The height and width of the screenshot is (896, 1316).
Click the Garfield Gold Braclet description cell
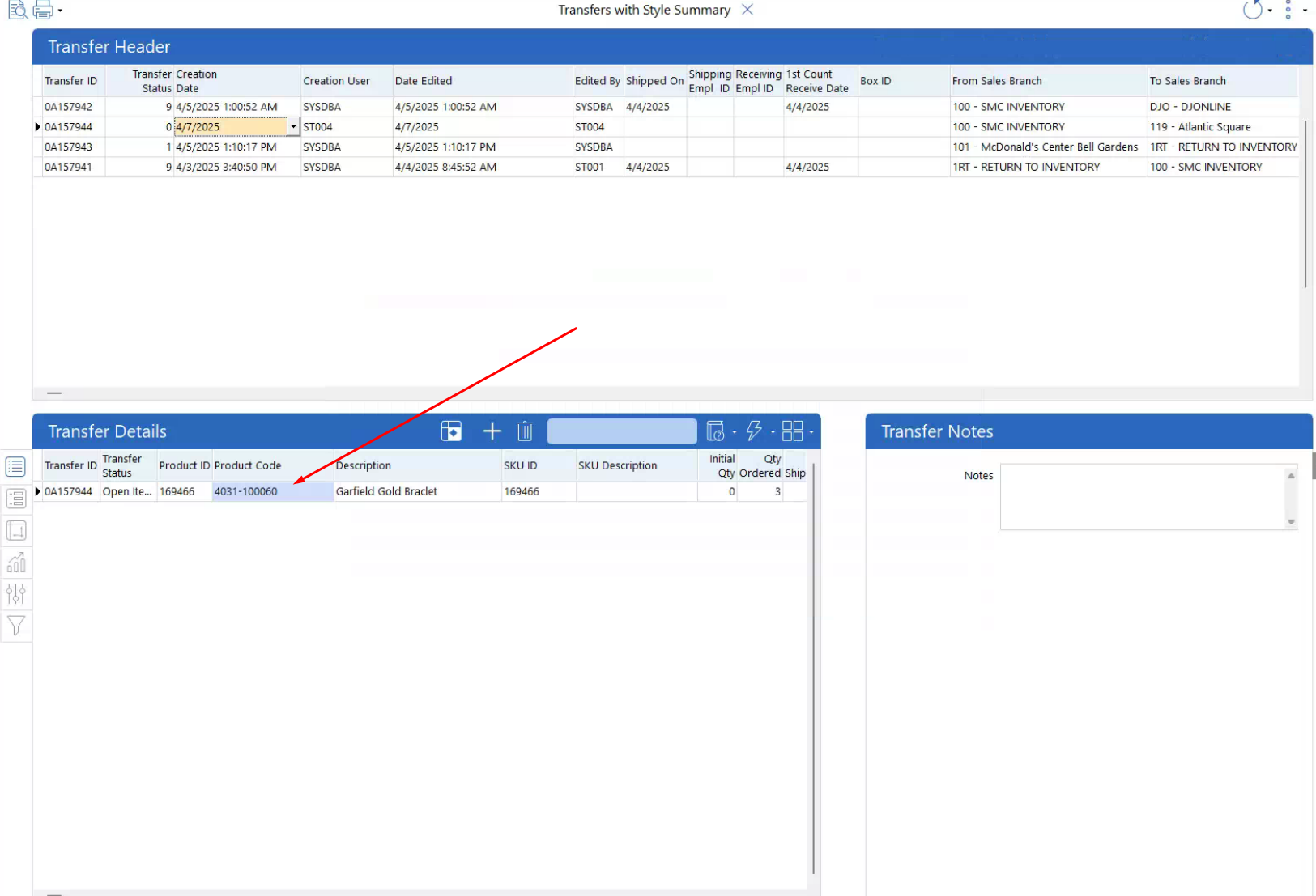tap(418, 491)
